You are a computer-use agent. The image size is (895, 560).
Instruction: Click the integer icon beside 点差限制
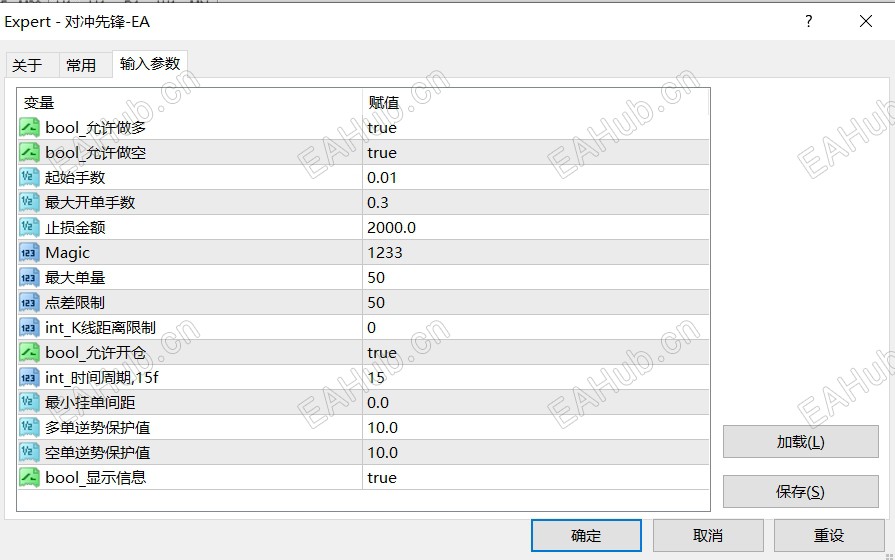[x=29, y=303]
